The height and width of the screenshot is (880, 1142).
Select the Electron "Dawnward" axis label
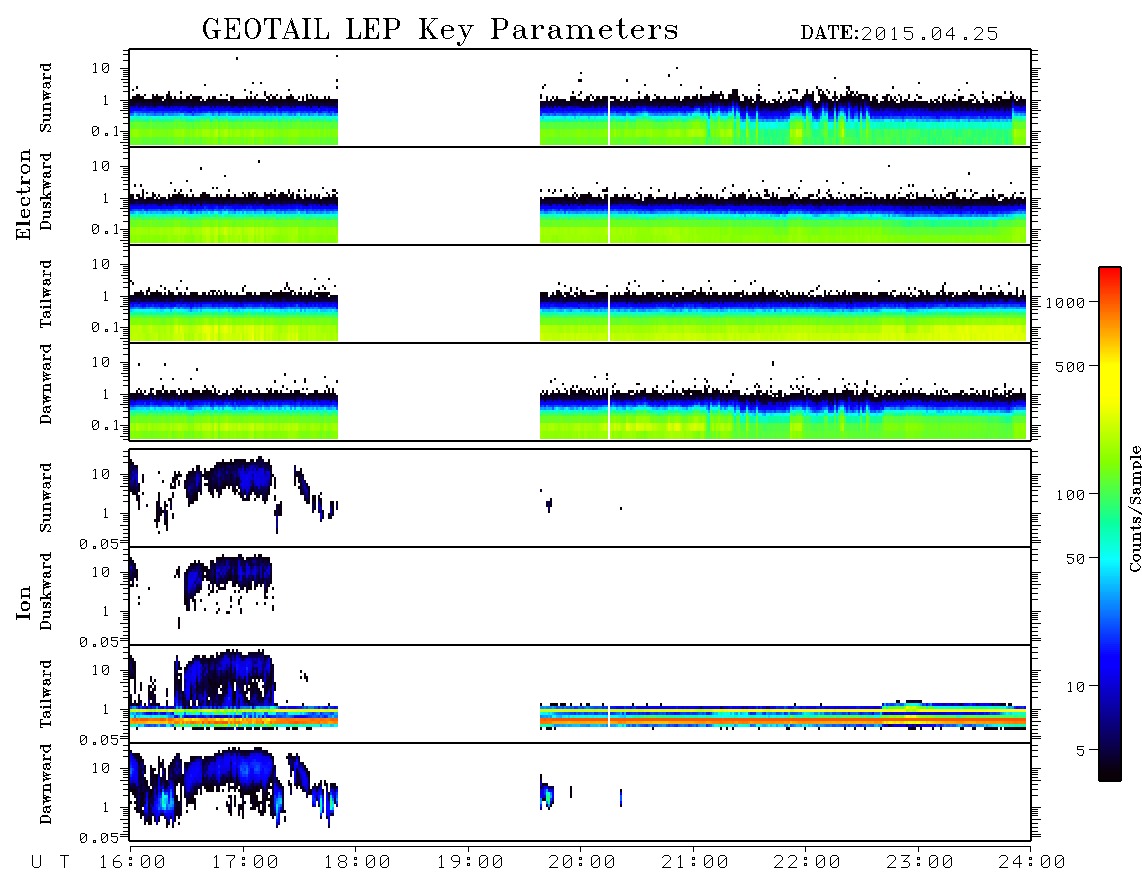pyautogui.click(x=46, y=384)
